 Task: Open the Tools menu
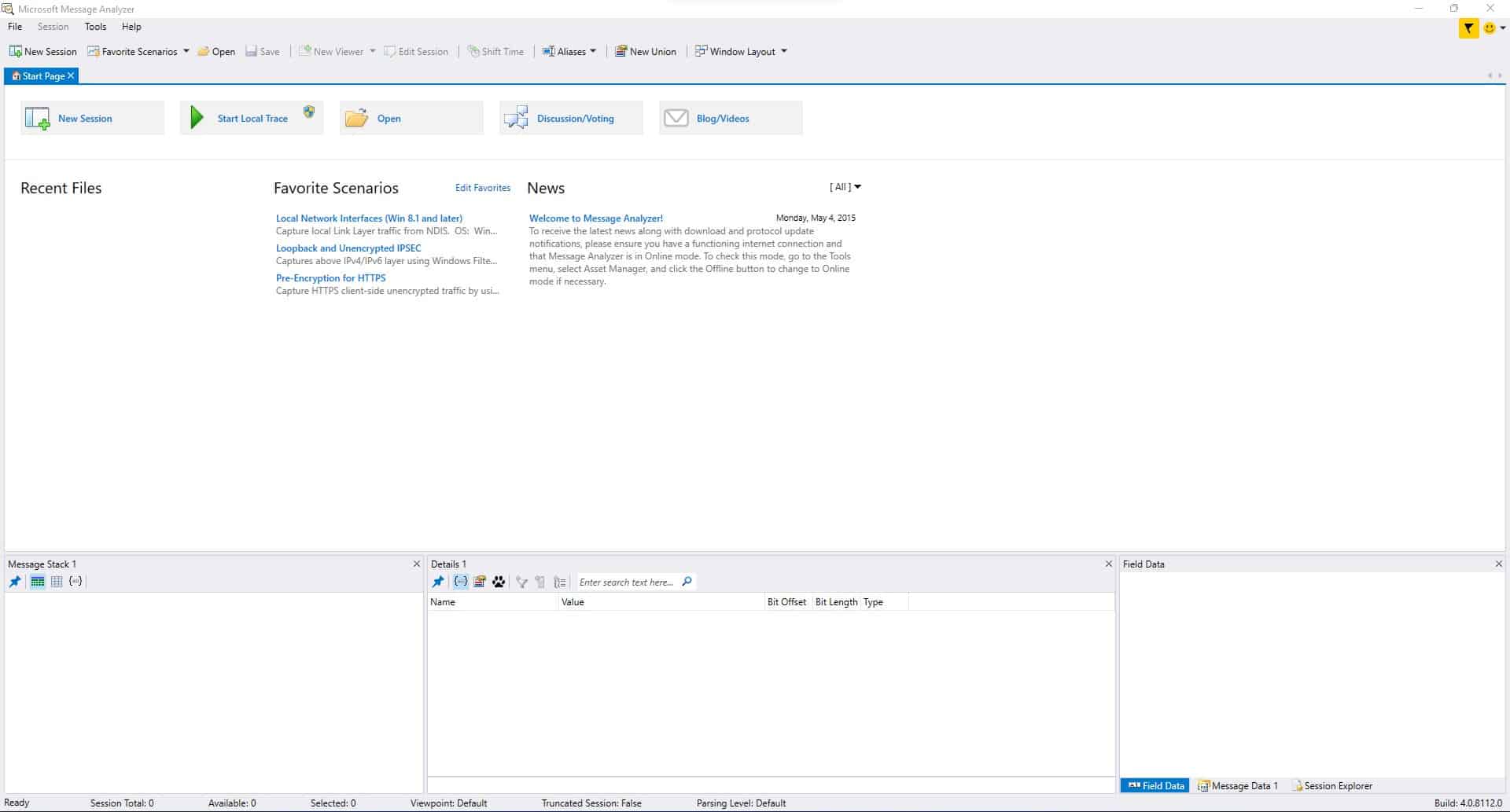(95, 27)
